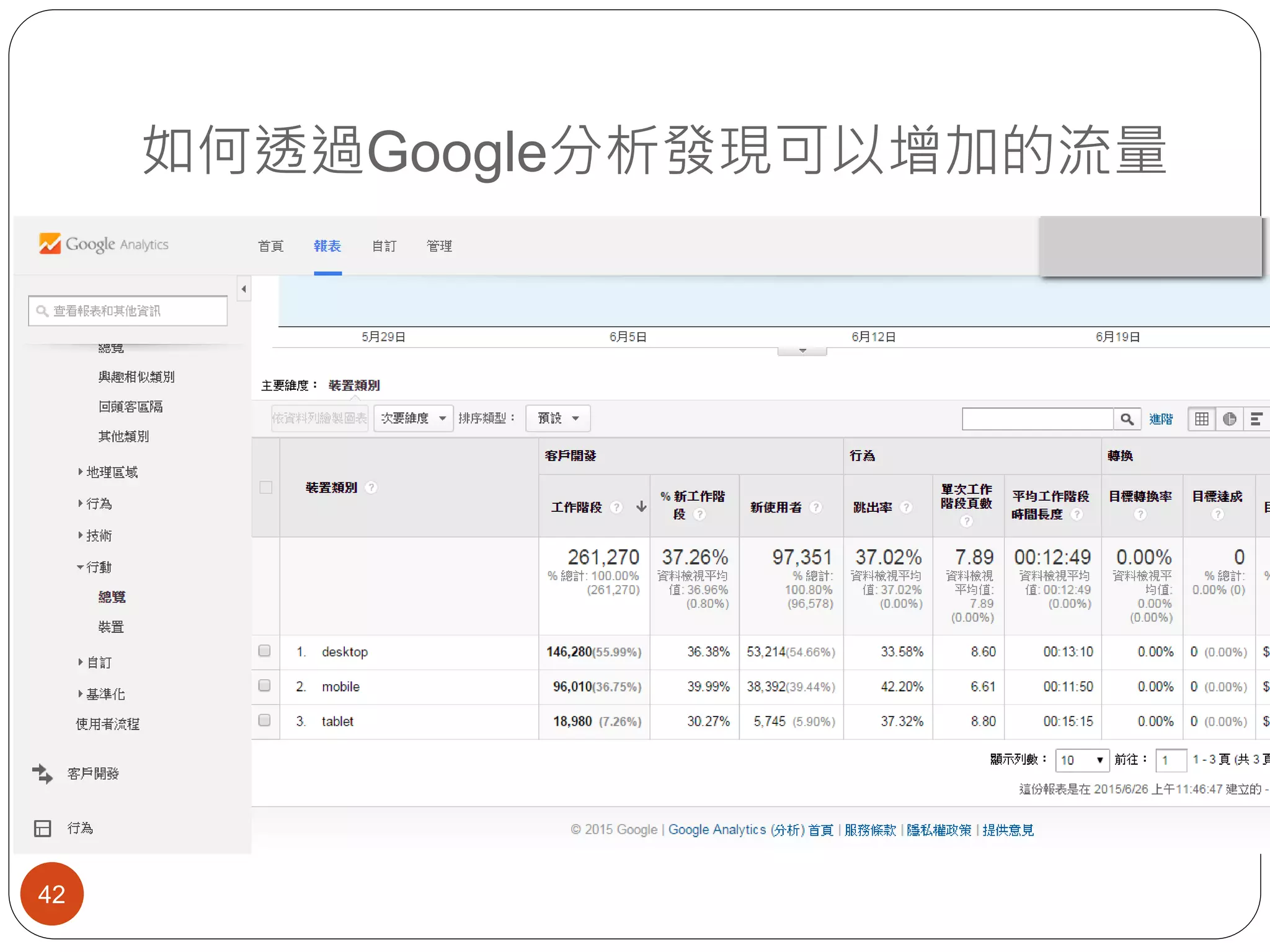Screen dimensions: 1270x952
Task: Collapse the sidebar with the arrow handle
Action: (244, 289)
